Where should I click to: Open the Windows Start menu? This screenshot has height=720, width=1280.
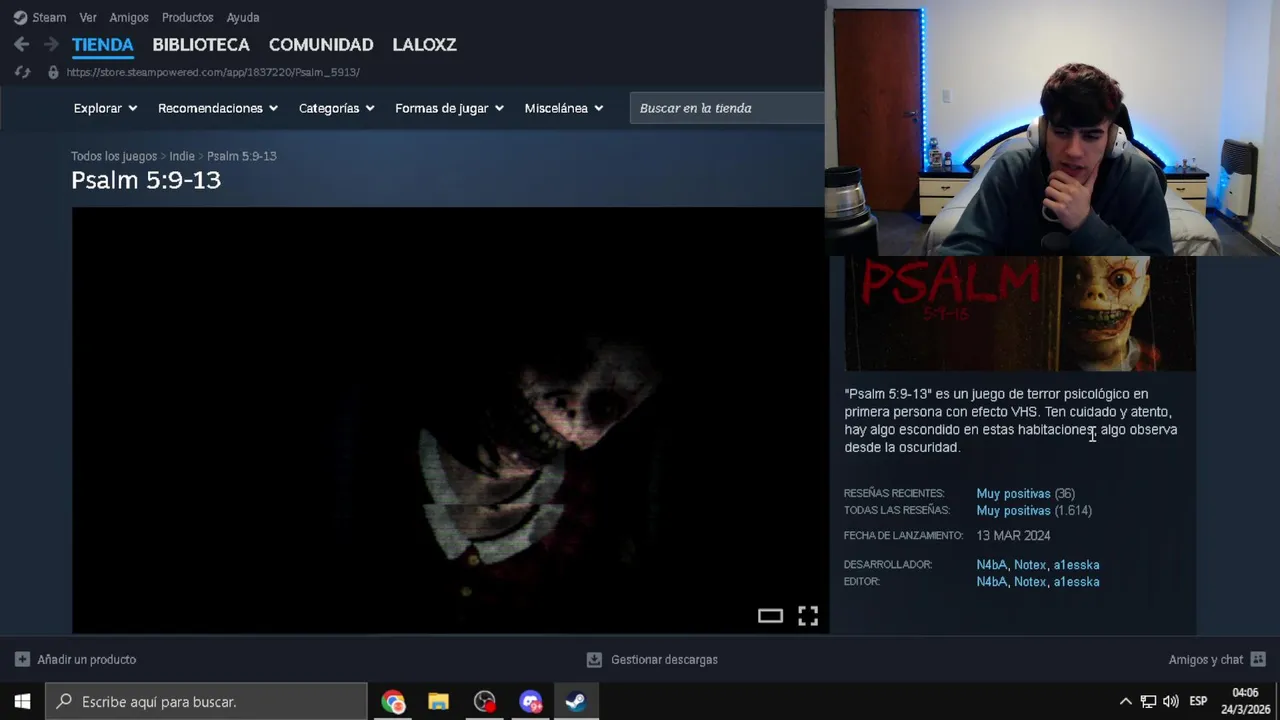(x=22, y=702)
